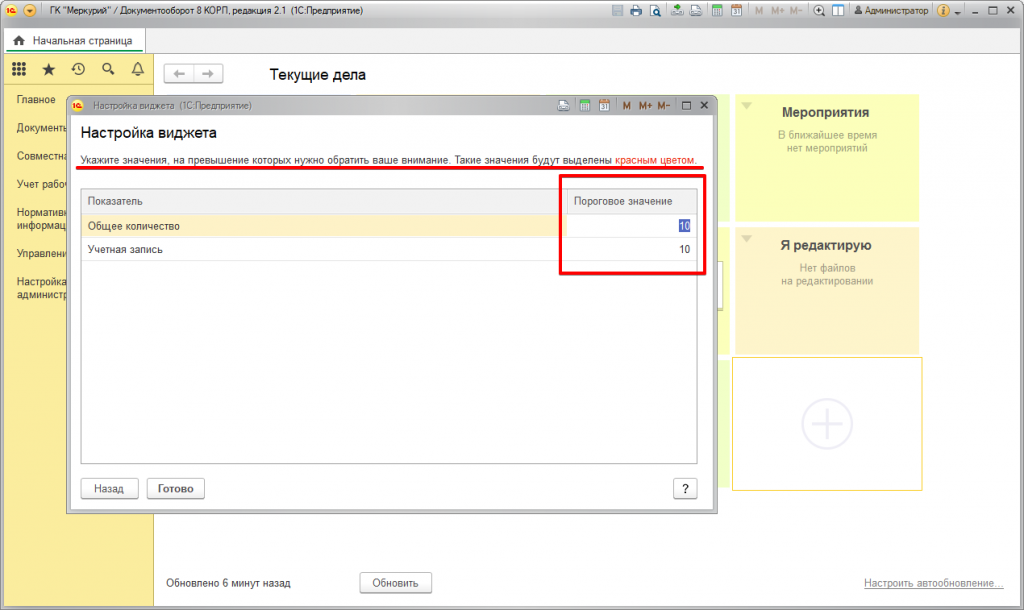
Task: Open Favorites with the star icon
Action: (48, 69)
